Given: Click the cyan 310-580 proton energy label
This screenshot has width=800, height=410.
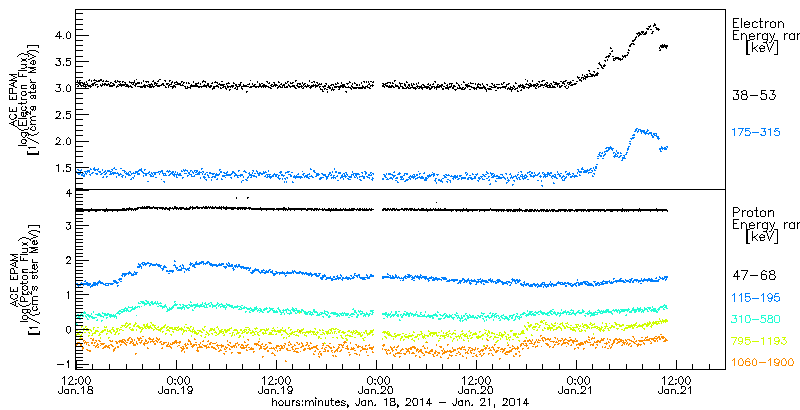Looking at the screenshot, I should point(756,319).
